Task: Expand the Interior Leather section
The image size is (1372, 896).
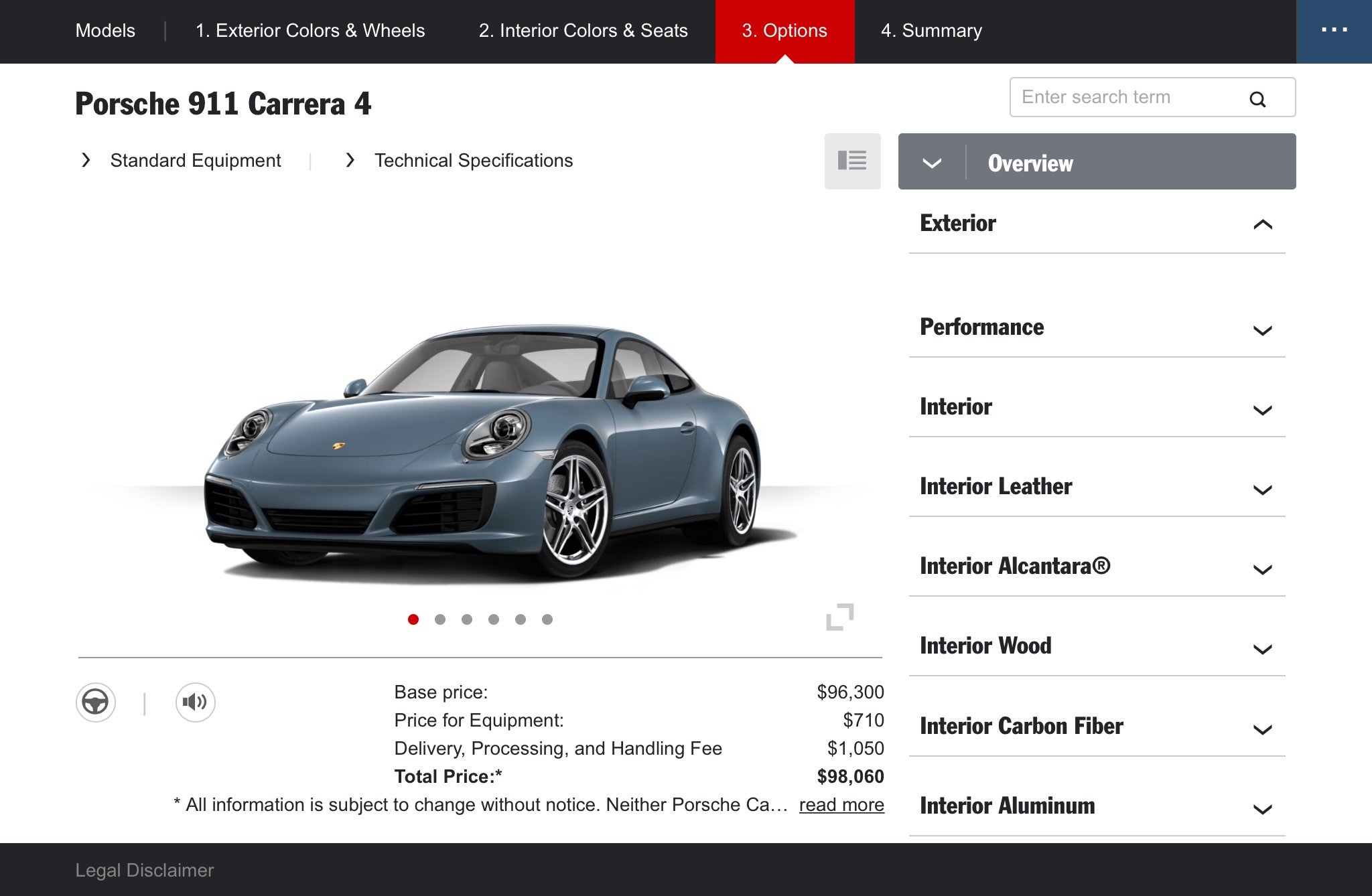Action: [1097, 487]
